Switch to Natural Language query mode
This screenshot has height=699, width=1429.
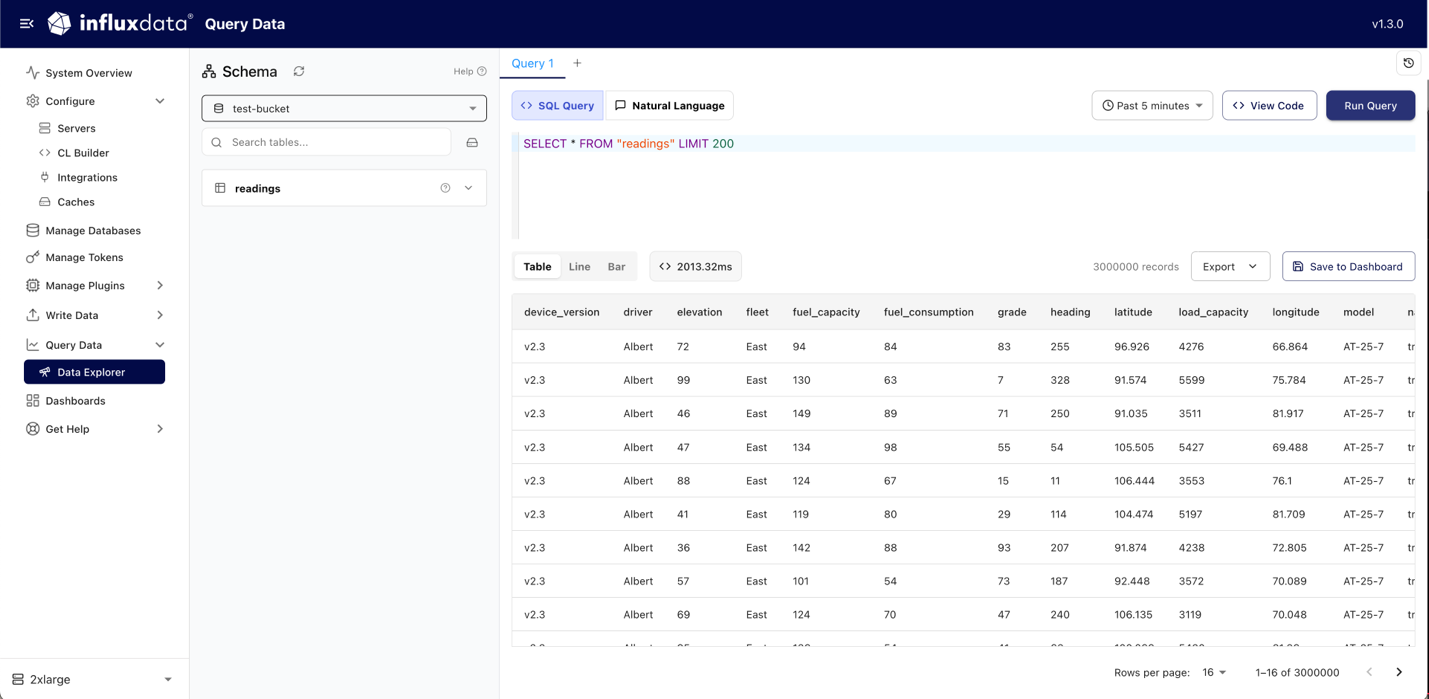669,106
